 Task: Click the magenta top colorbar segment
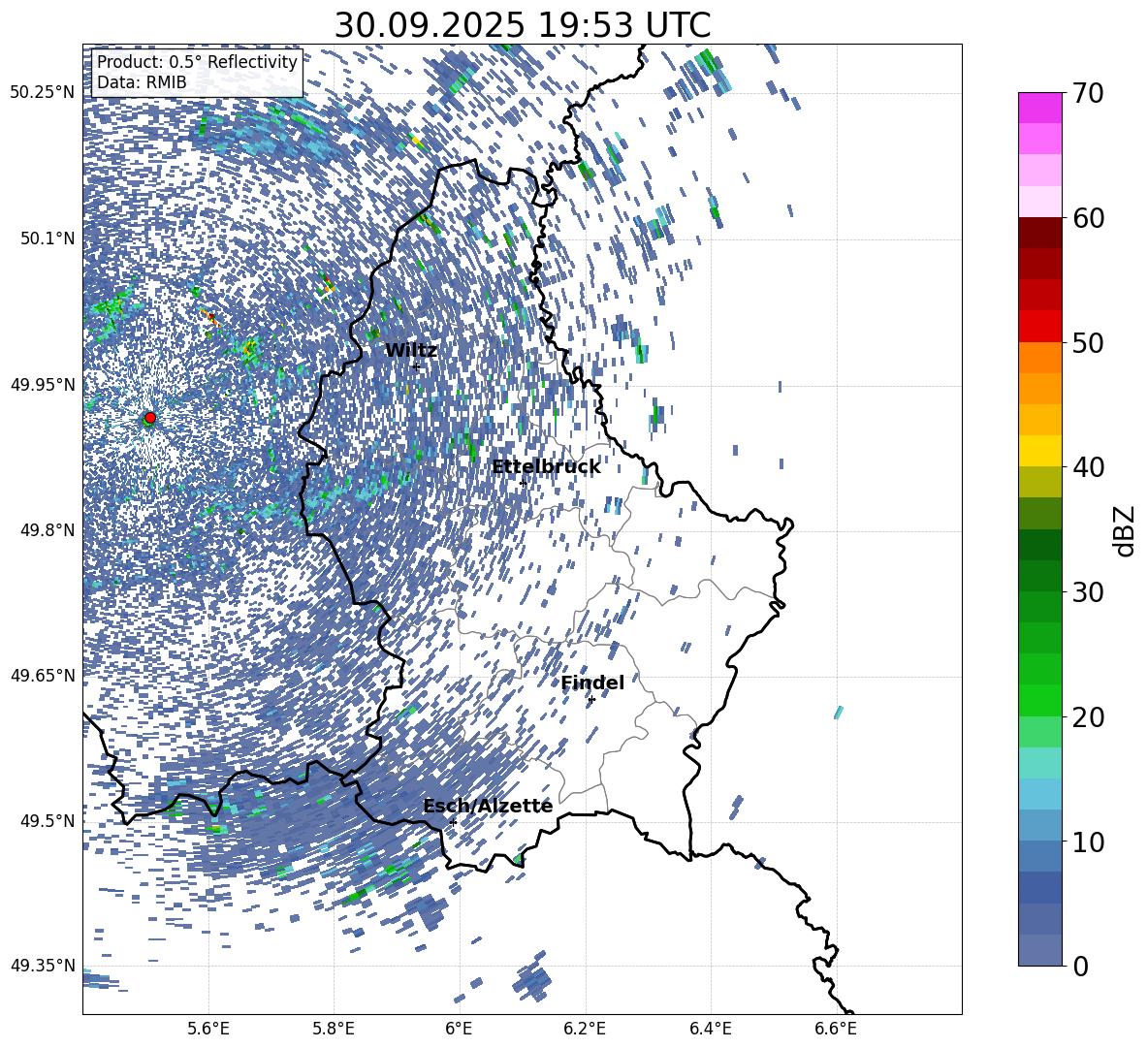pos(1039,109)
